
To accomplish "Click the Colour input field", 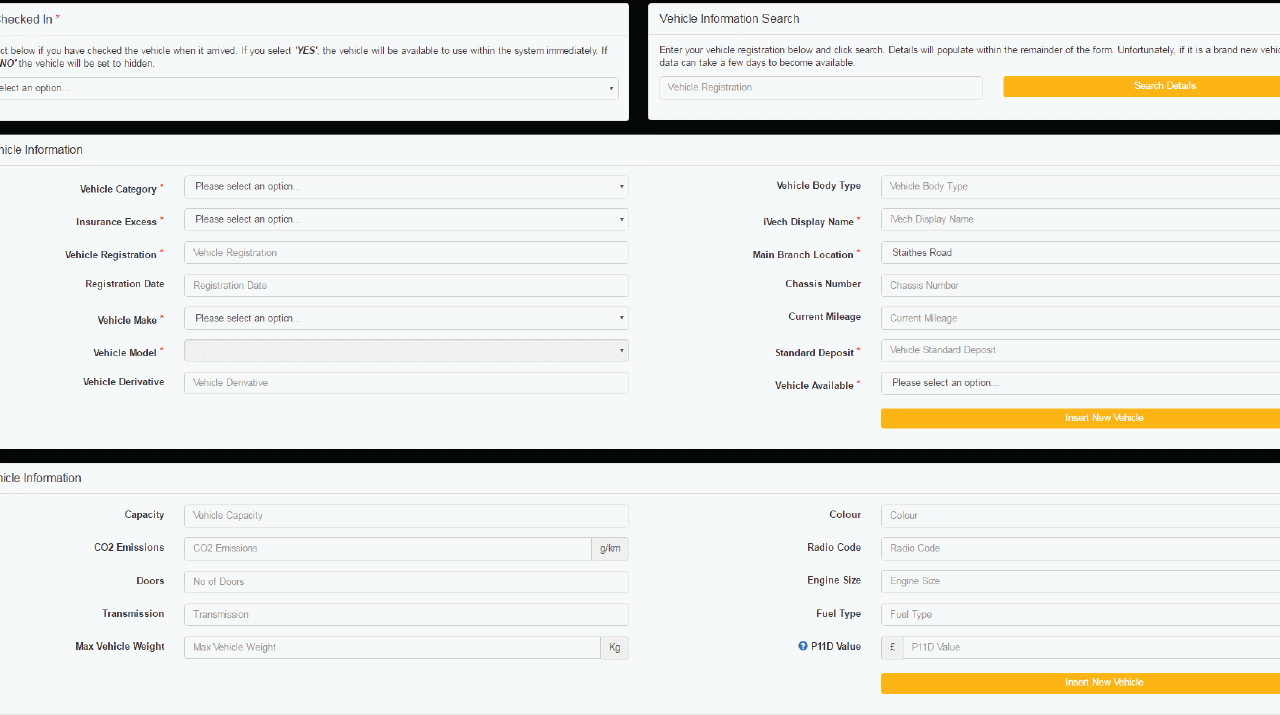I will pos(1080,516).
